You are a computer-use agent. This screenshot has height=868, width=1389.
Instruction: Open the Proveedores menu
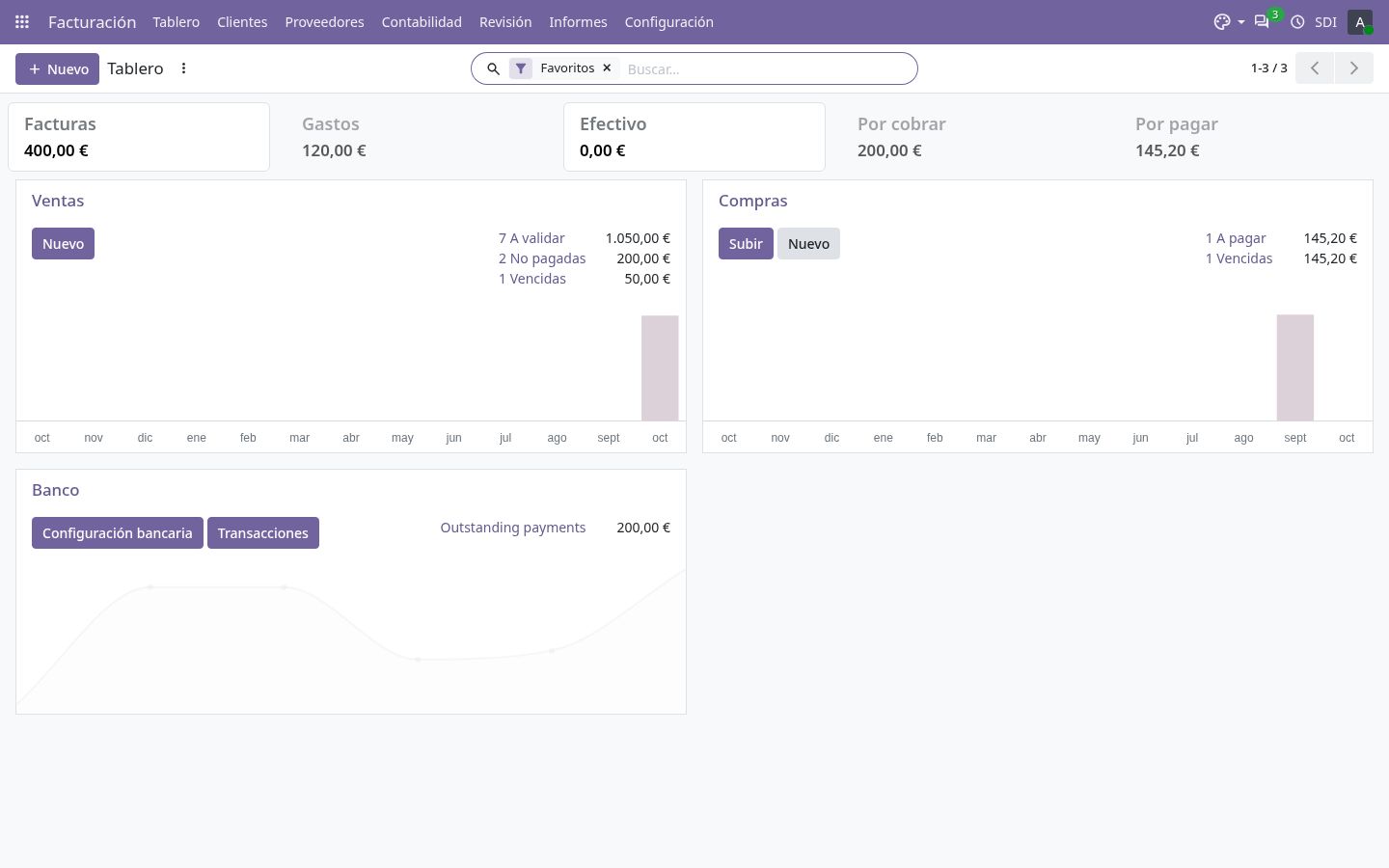(x=324, y=21)
